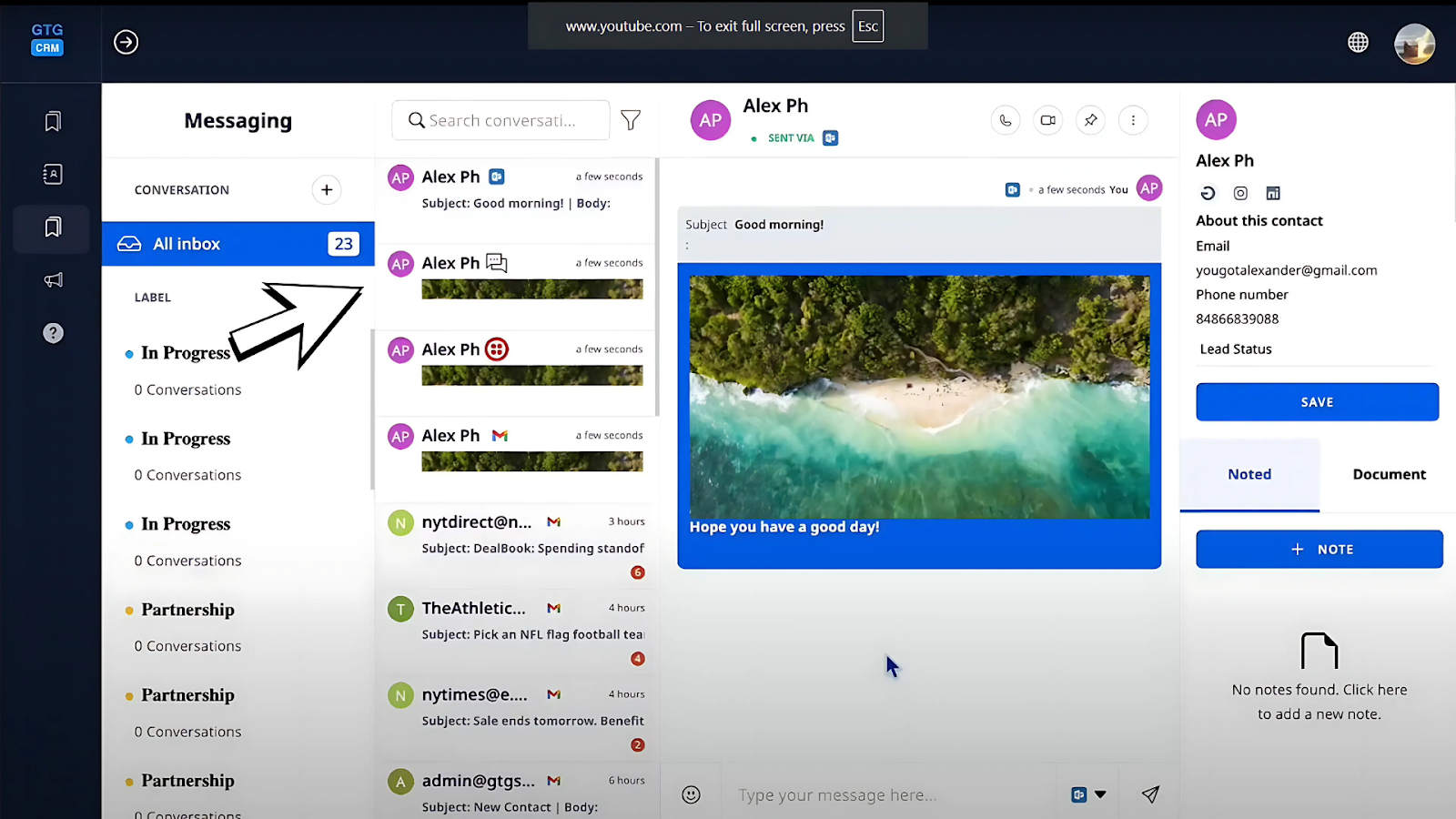
Task: Switch to the Noted tab
Action: [1249, 474]
